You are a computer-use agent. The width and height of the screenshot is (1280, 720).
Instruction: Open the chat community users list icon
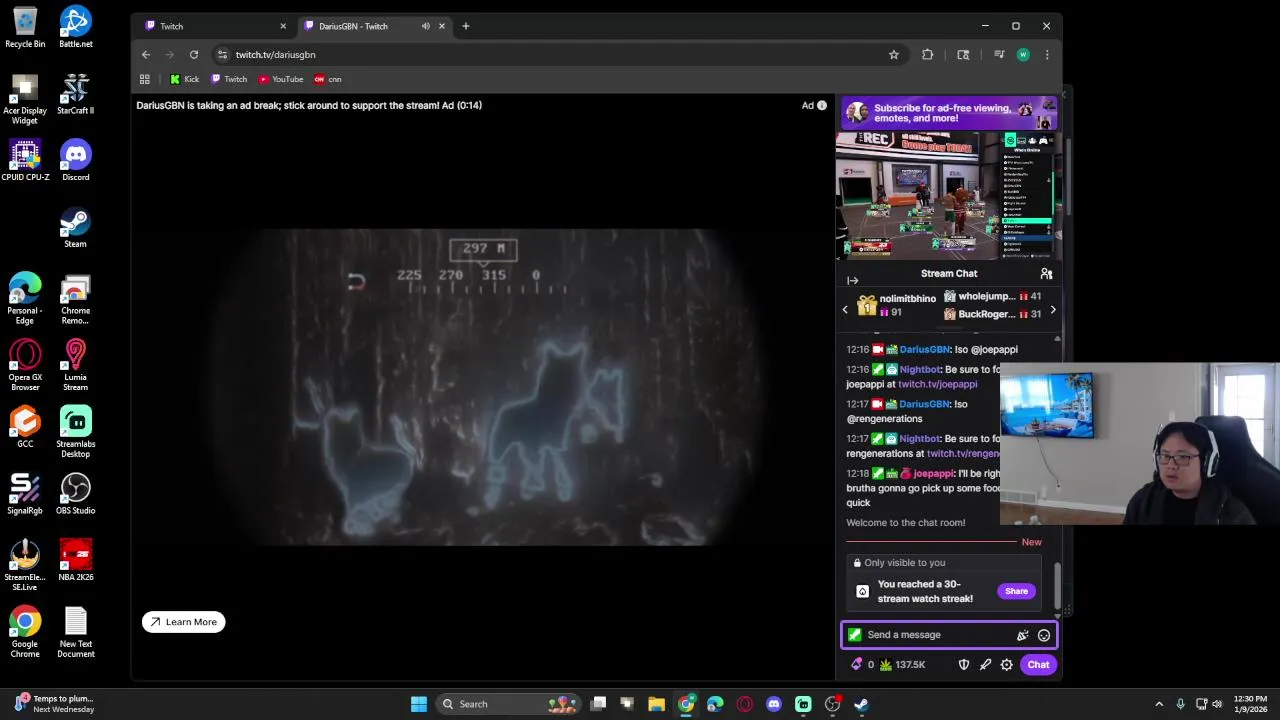1046,273
